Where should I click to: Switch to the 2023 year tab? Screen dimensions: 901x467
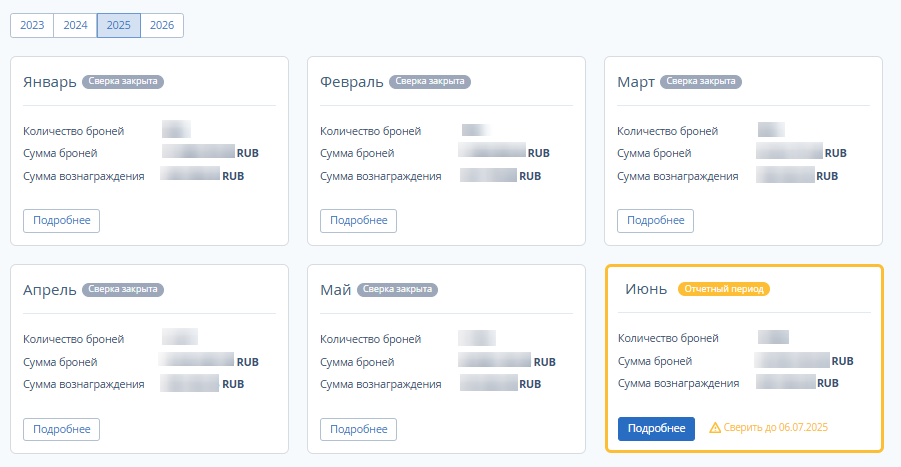coord(32,25)
